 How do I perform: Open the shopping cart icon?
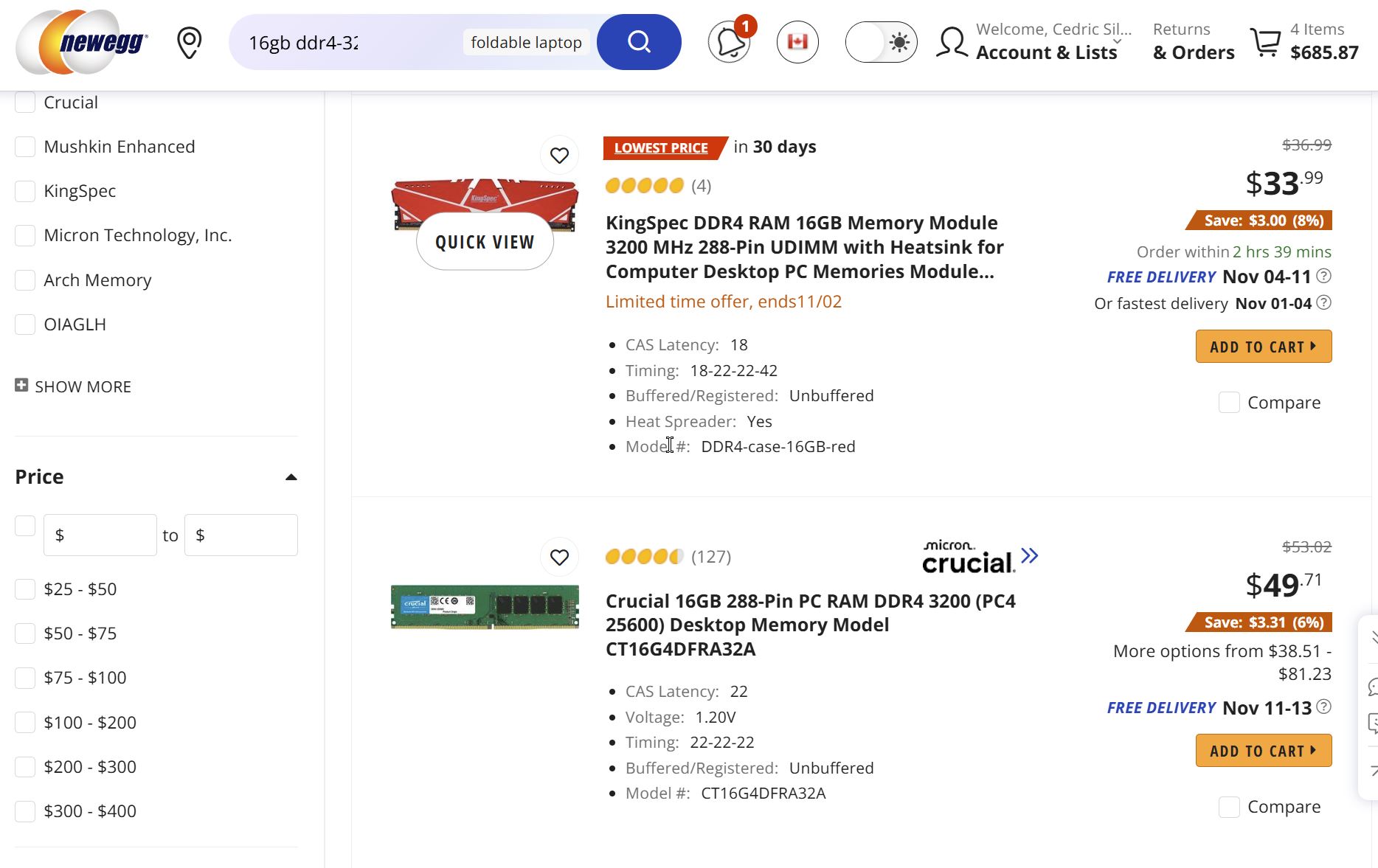[x=1266, y=42]
